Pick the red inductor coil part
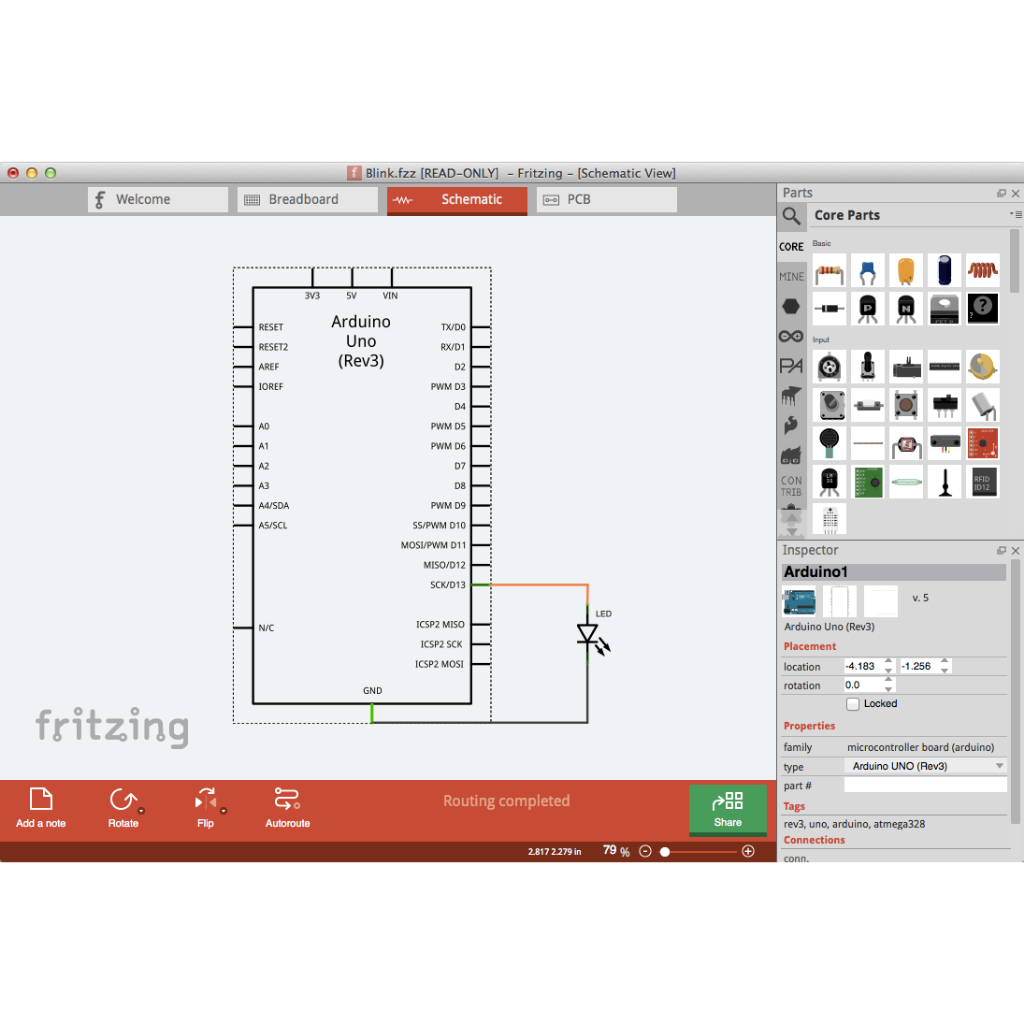This screenshot has height=1024, width=1024. tap(982, 270)
